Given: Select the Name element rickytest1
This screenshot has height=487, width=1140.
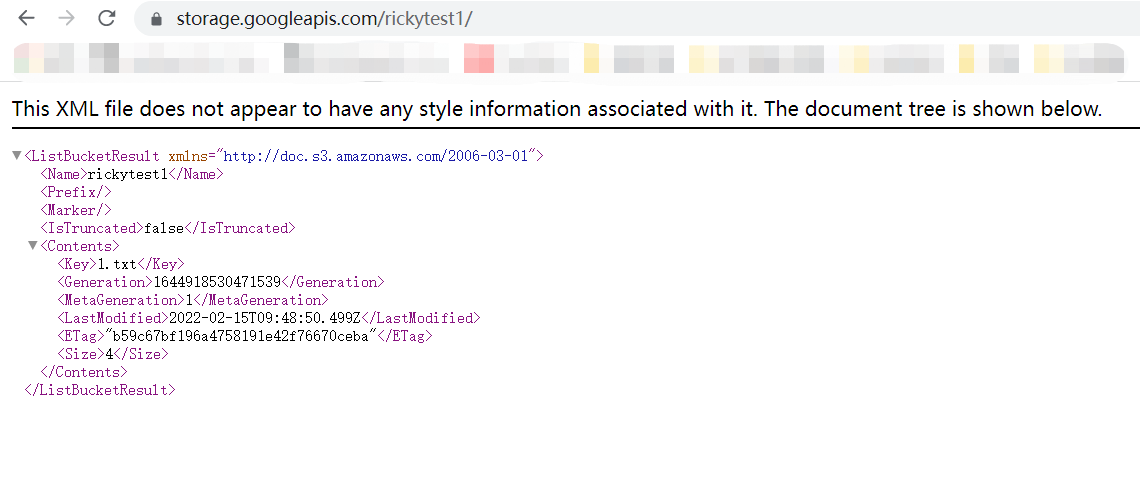Looking at the screenshot, I should point(132,174).
